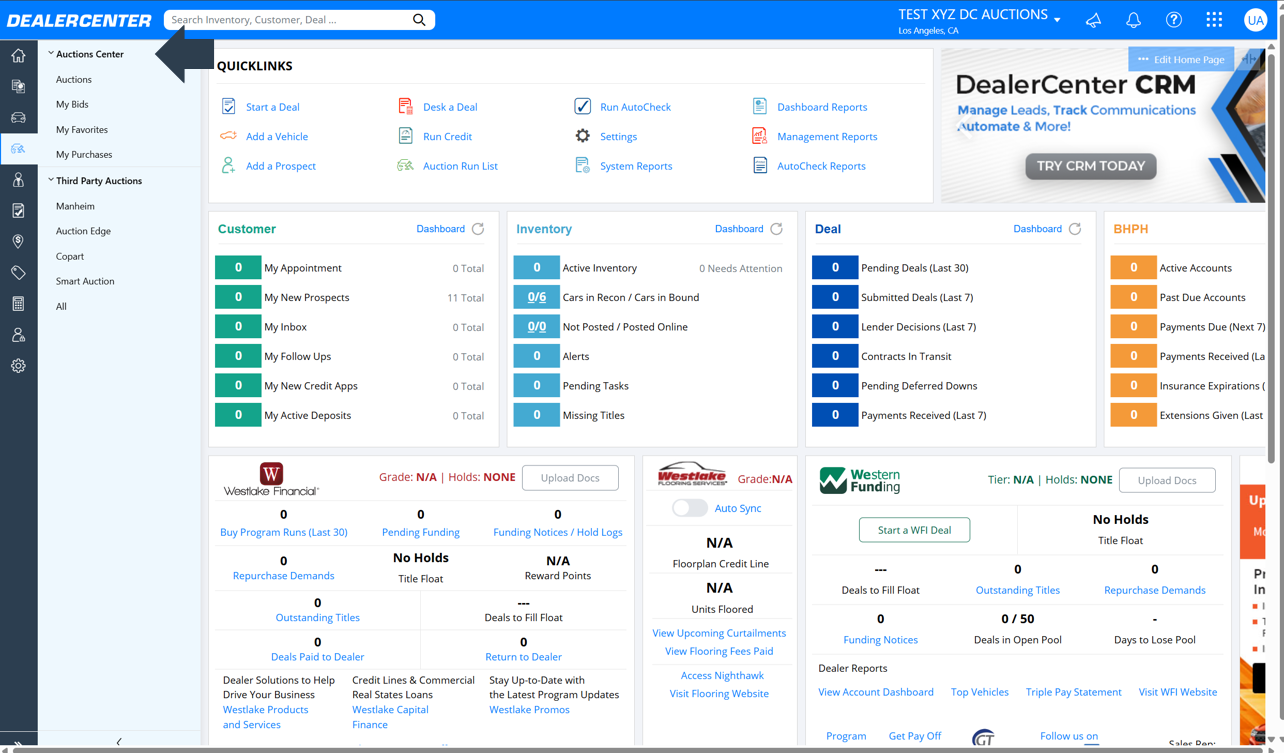Click the Start a WFI Deal button

click(914, 530)
